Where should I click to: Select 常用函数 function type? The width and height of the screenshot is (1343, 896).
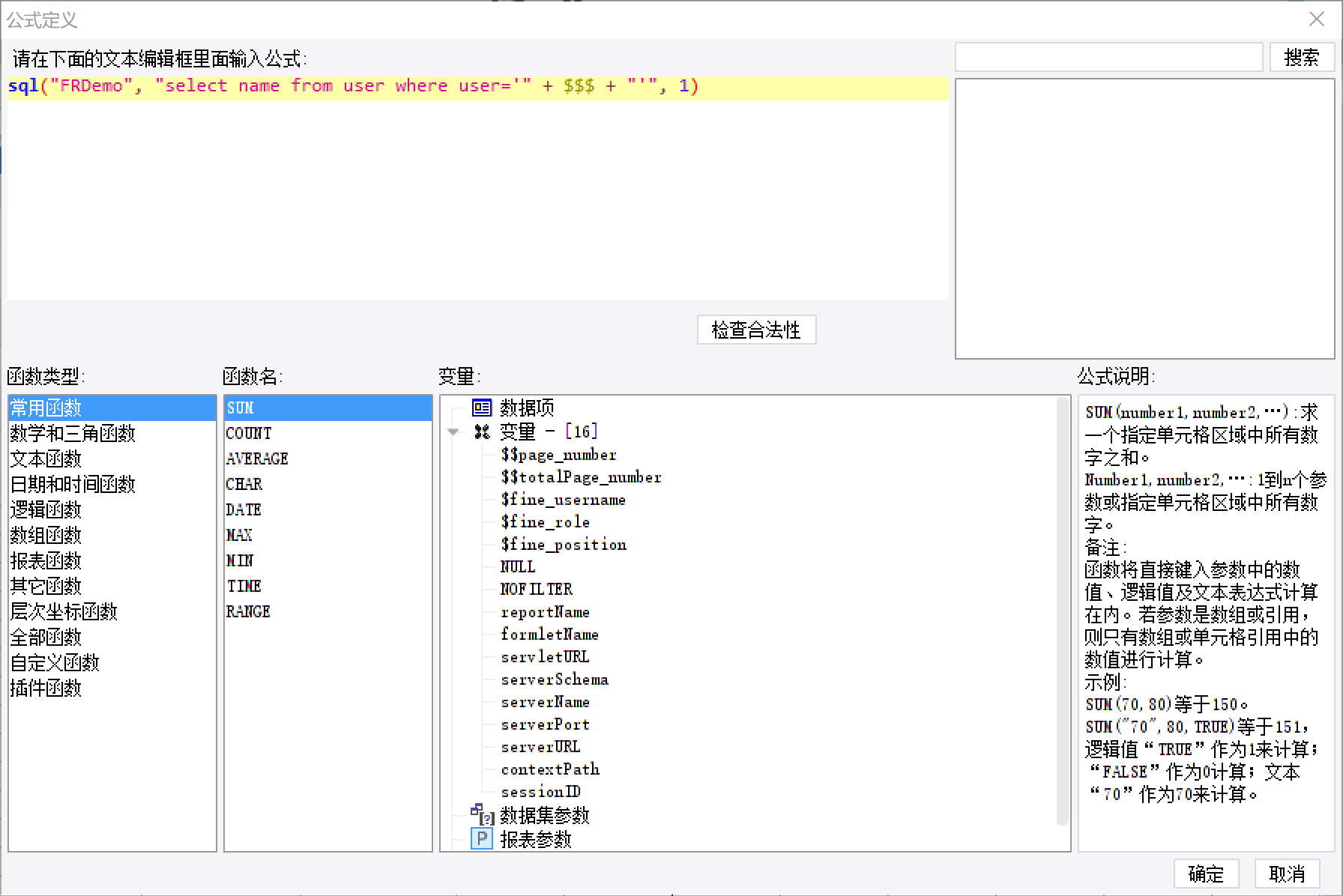pyautogui.click(x=112, y=408)
